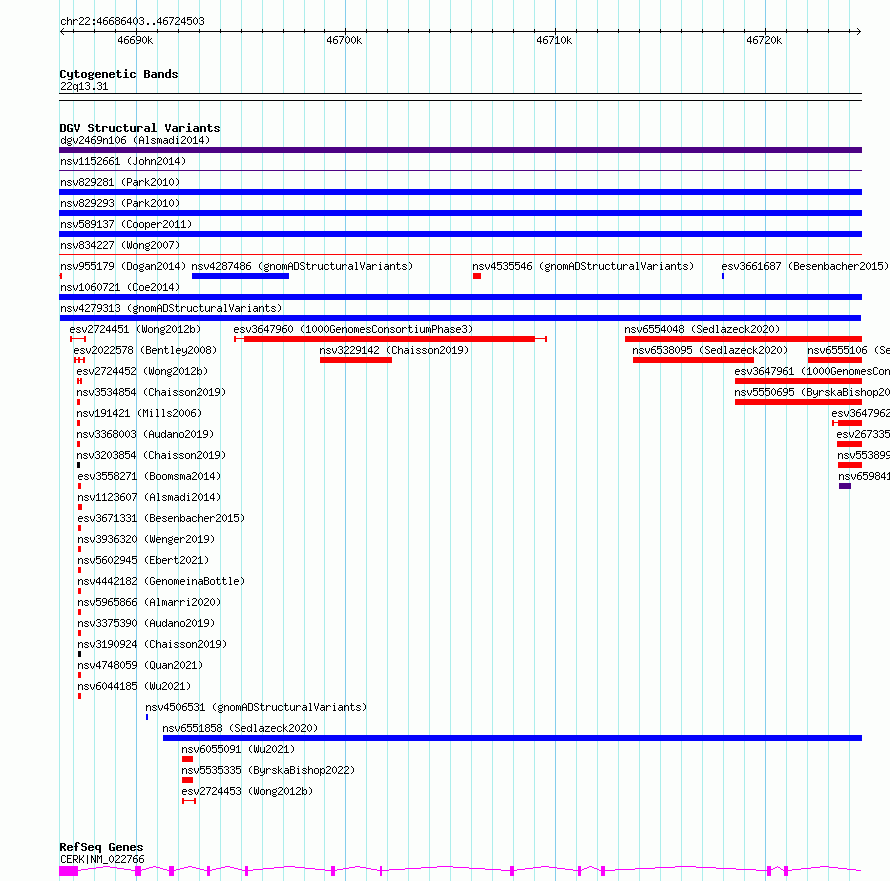Open the nsv5550695 ByrskaBishop variant label
The image size is (890, 881).
[x=812, y=392]
